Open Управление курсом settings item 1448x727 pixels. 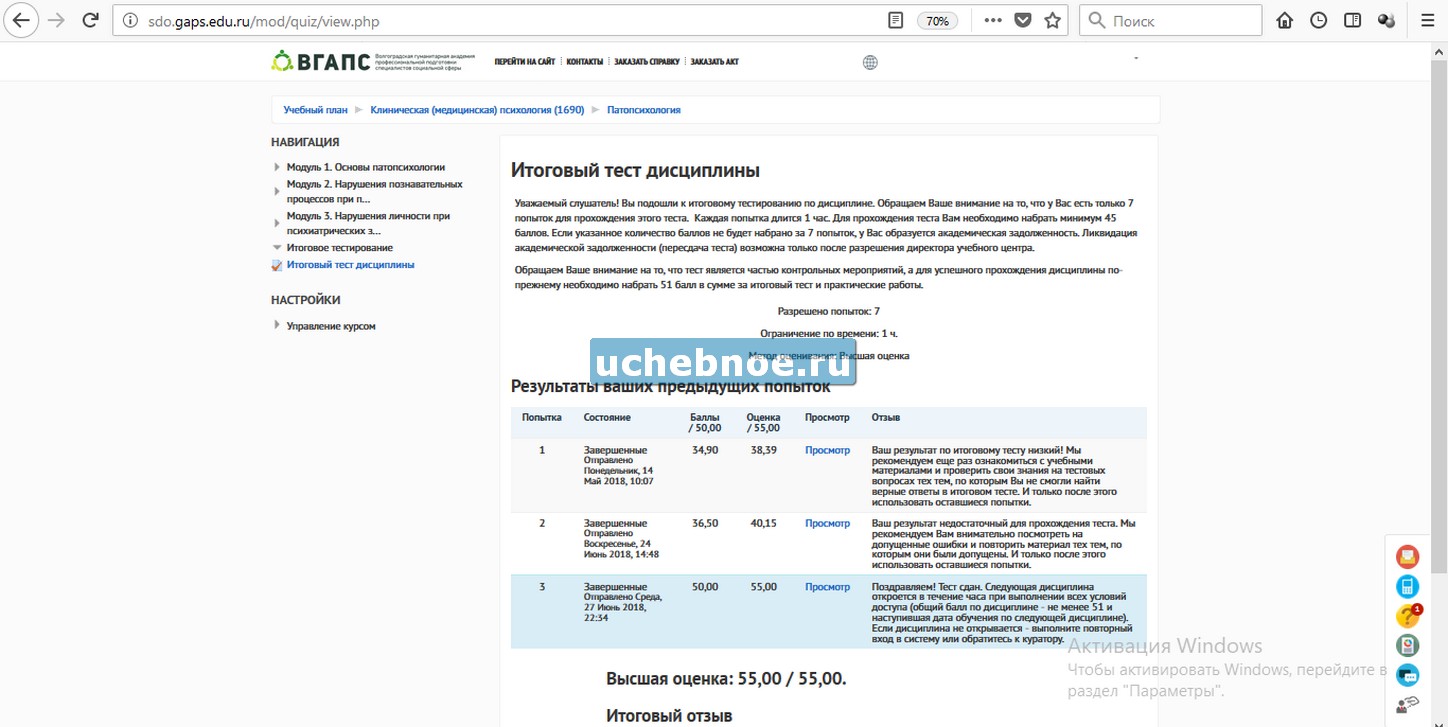pos(331,326)
